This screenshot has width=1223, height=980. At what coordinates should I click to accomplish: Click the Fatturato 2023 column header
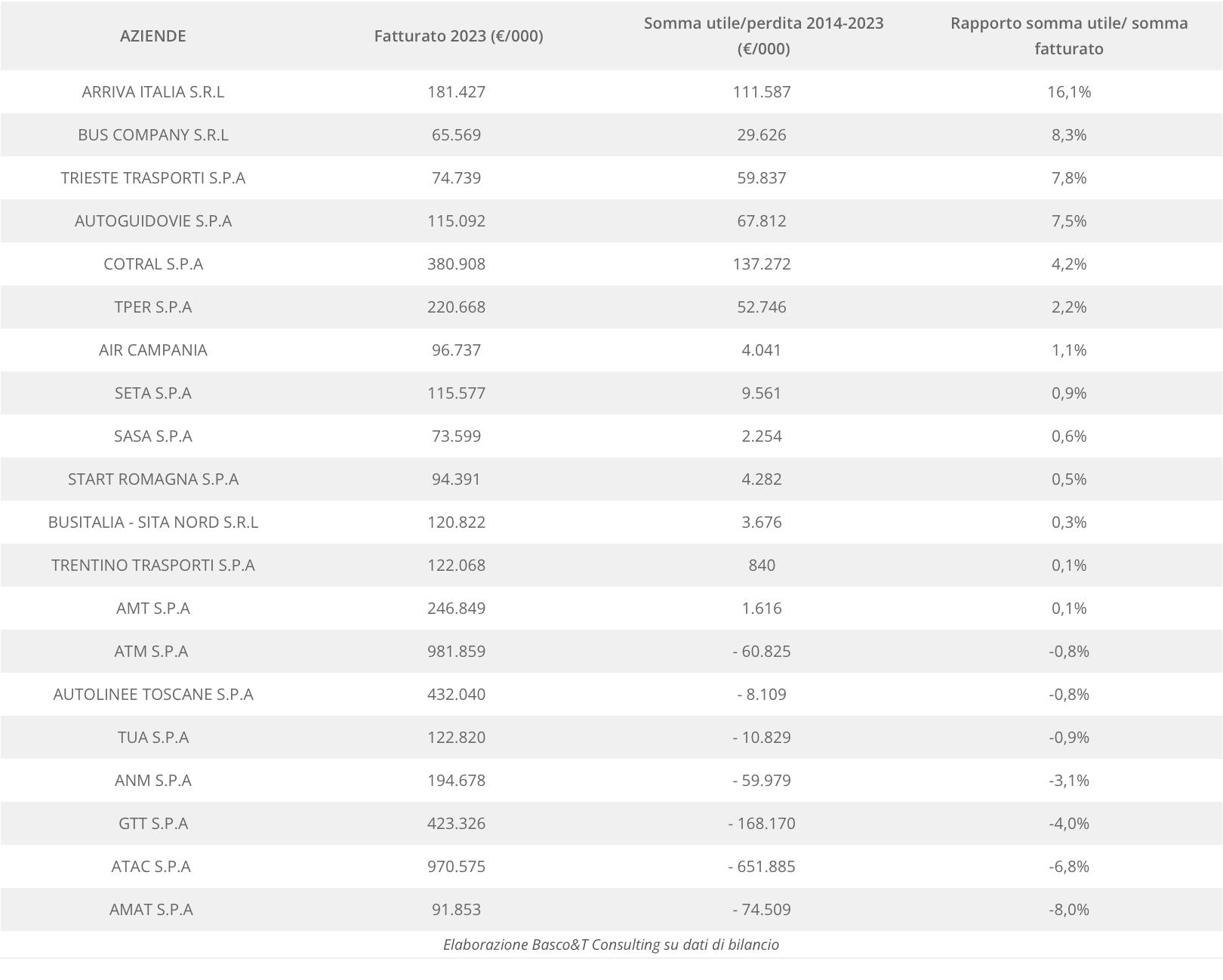(x=458, y=35)
